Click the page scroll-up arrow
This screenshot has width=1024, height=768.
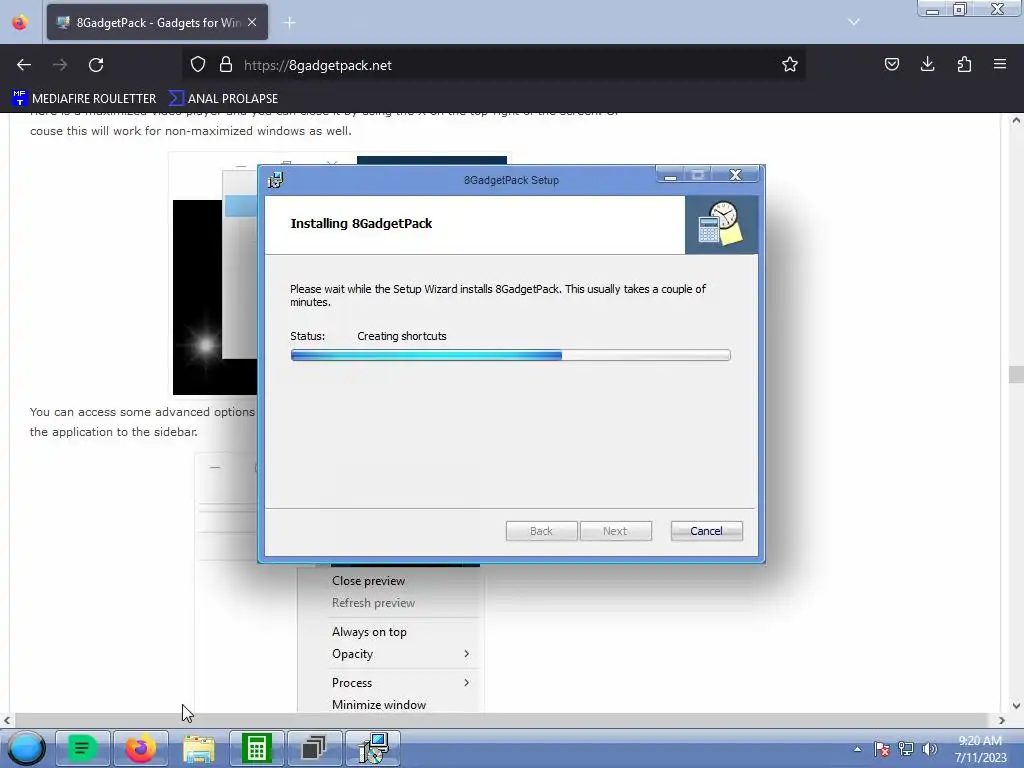1016,120
